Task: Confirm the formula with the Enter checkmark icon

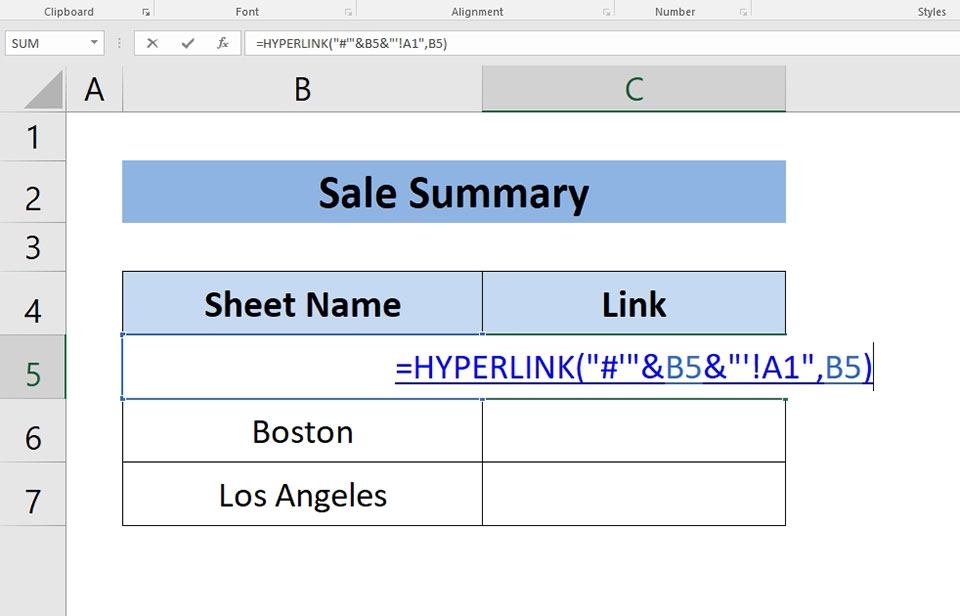Action: [189, 43]
